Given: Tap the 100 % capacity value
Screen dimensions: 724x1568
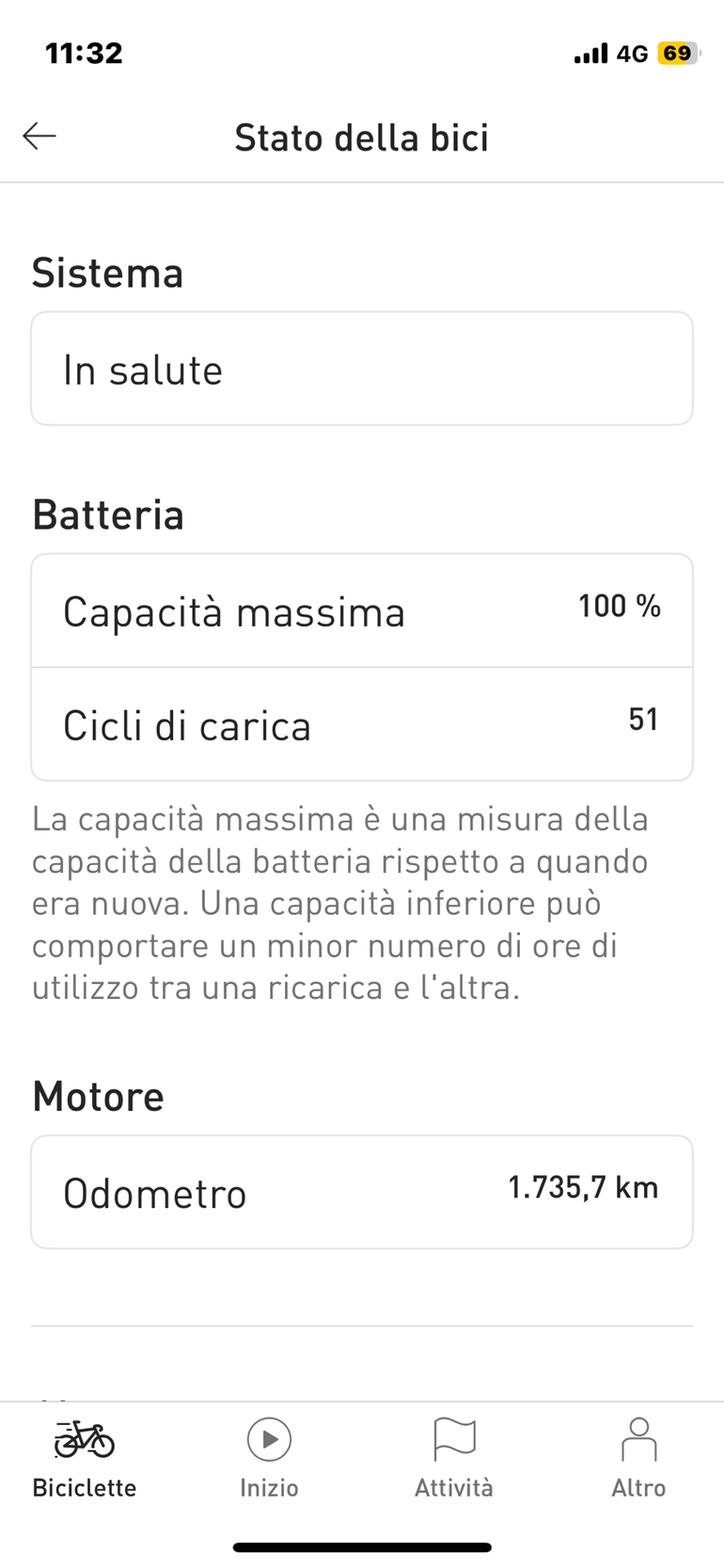Looking at the screenshot, I should click(620, 606).
